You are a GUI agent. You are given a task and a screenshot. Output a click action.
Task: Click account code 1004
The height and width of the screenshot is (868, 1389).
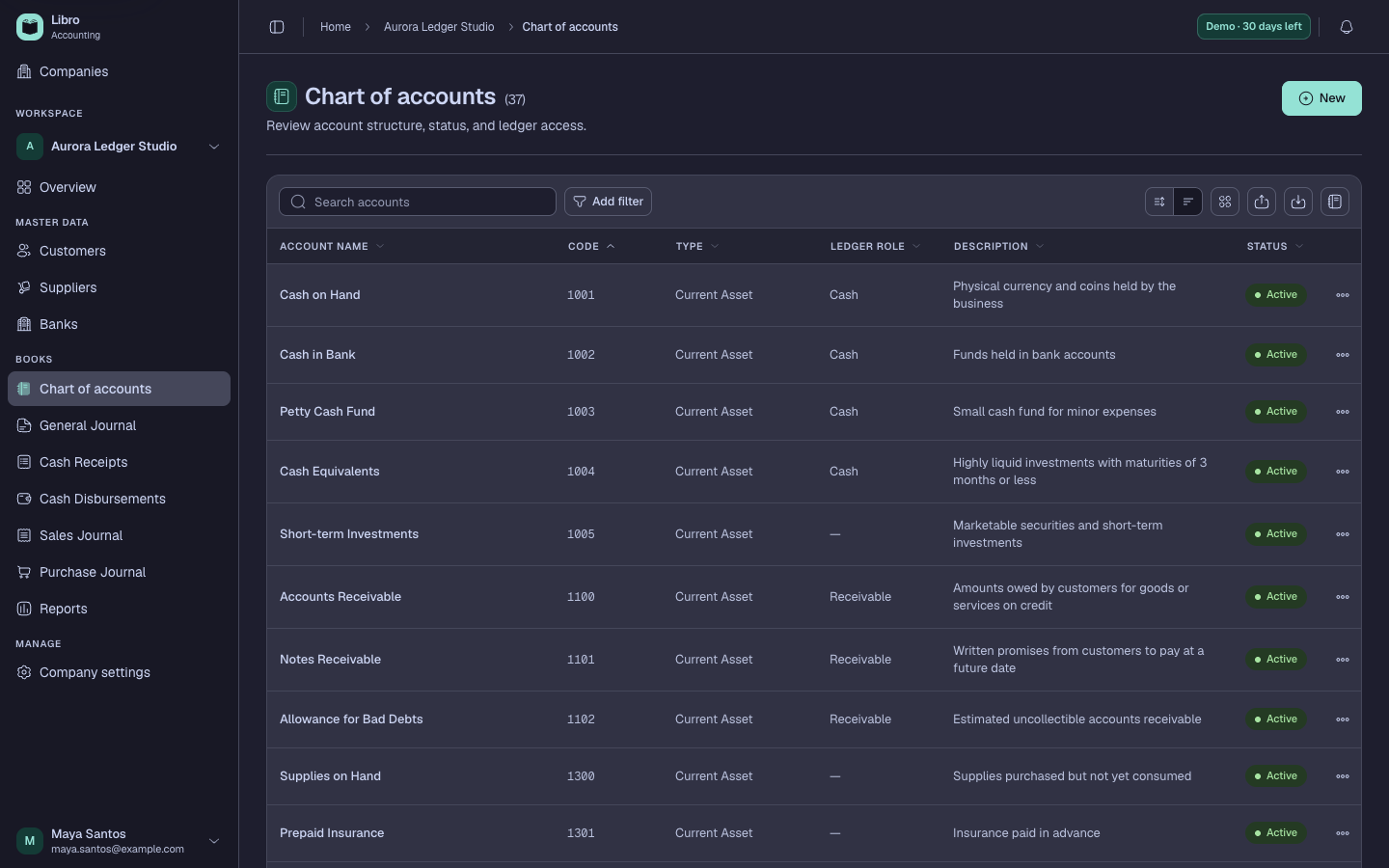click(581, 472)
